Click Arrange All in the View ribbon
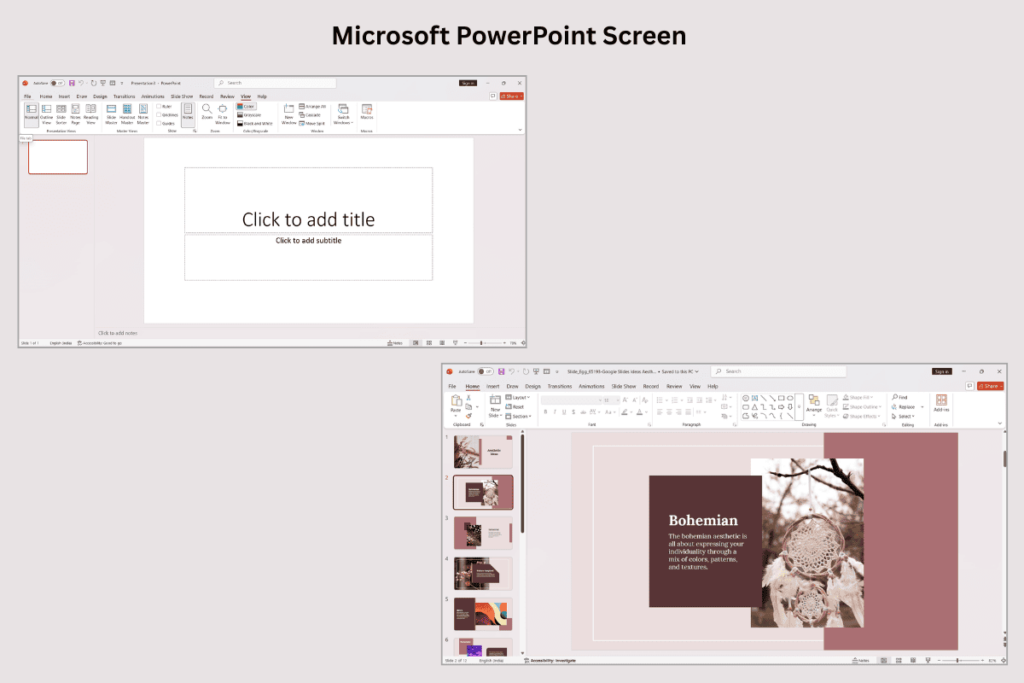1024x683 pixels. pos(312,106)
